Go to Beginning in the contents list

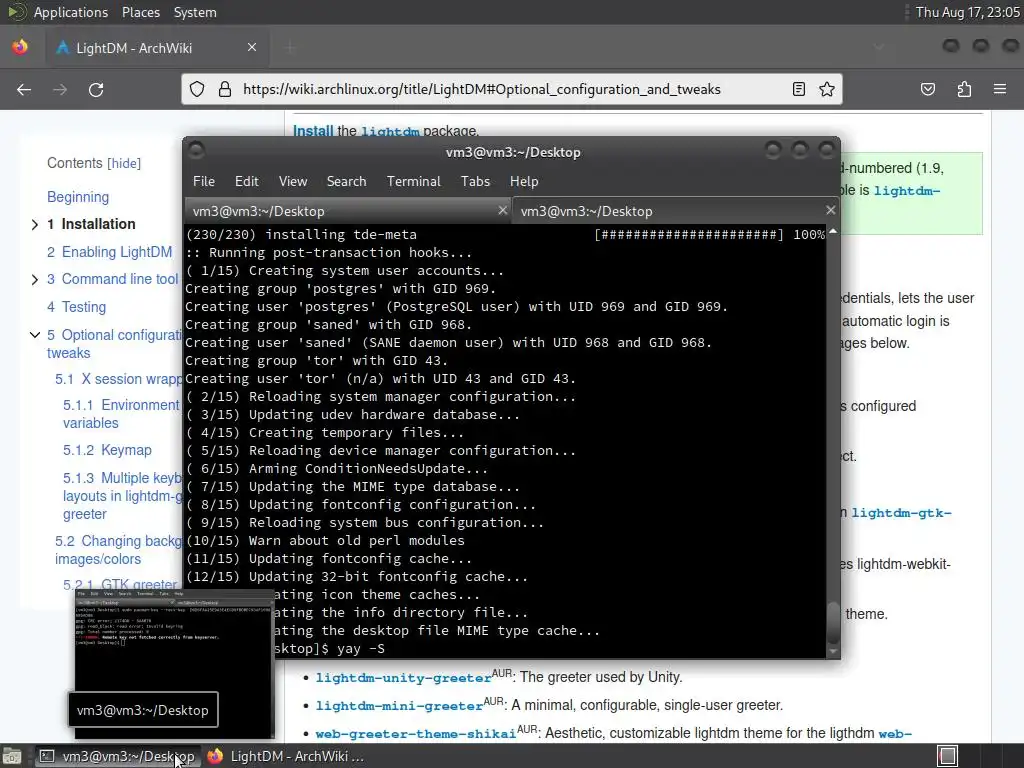point(78,197)
